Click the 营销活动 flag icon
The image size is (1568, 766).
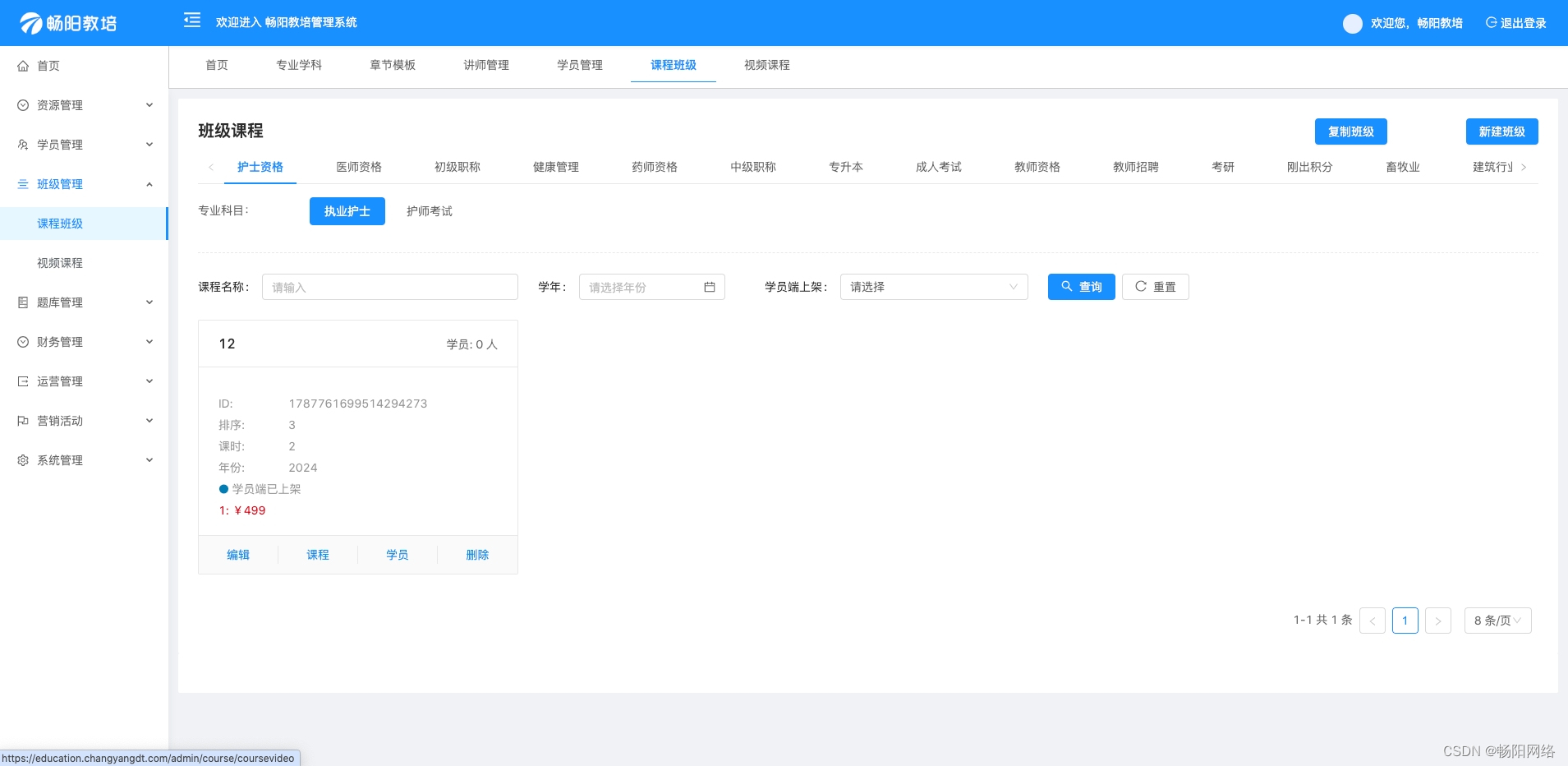[23, 421]
